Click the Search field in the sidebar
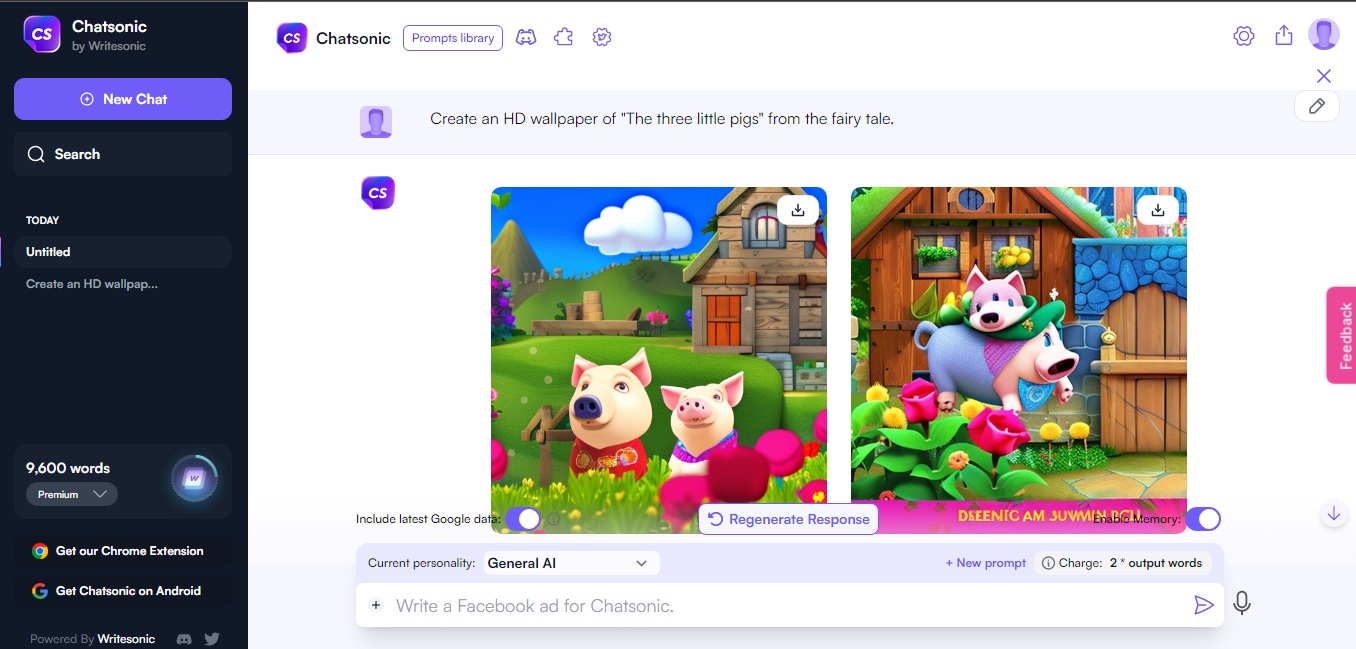Viewport: 1356px width, 649px height. coord(123,154)
